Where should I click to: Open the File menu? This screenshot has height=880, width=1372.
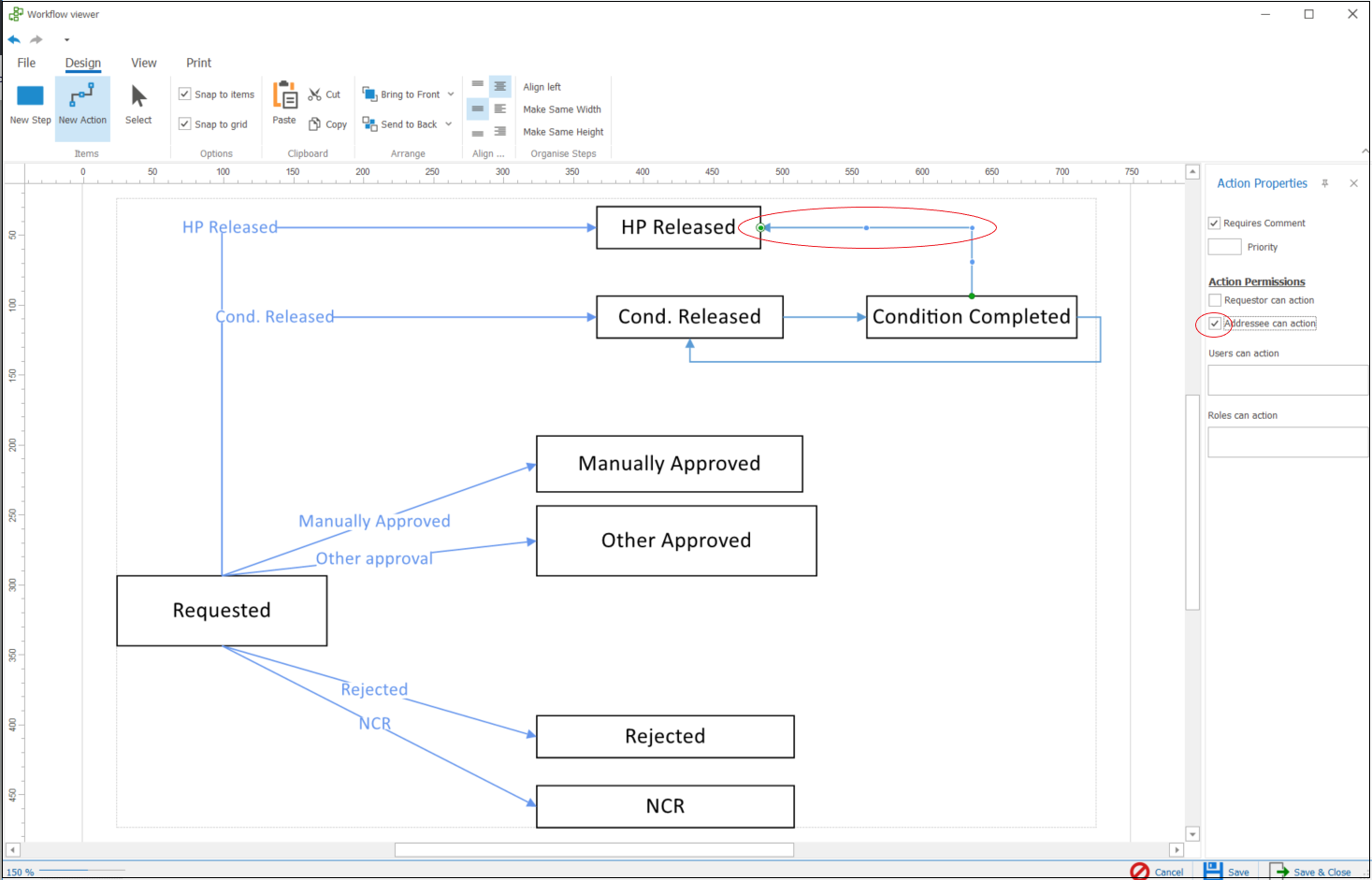pos(26,63)
